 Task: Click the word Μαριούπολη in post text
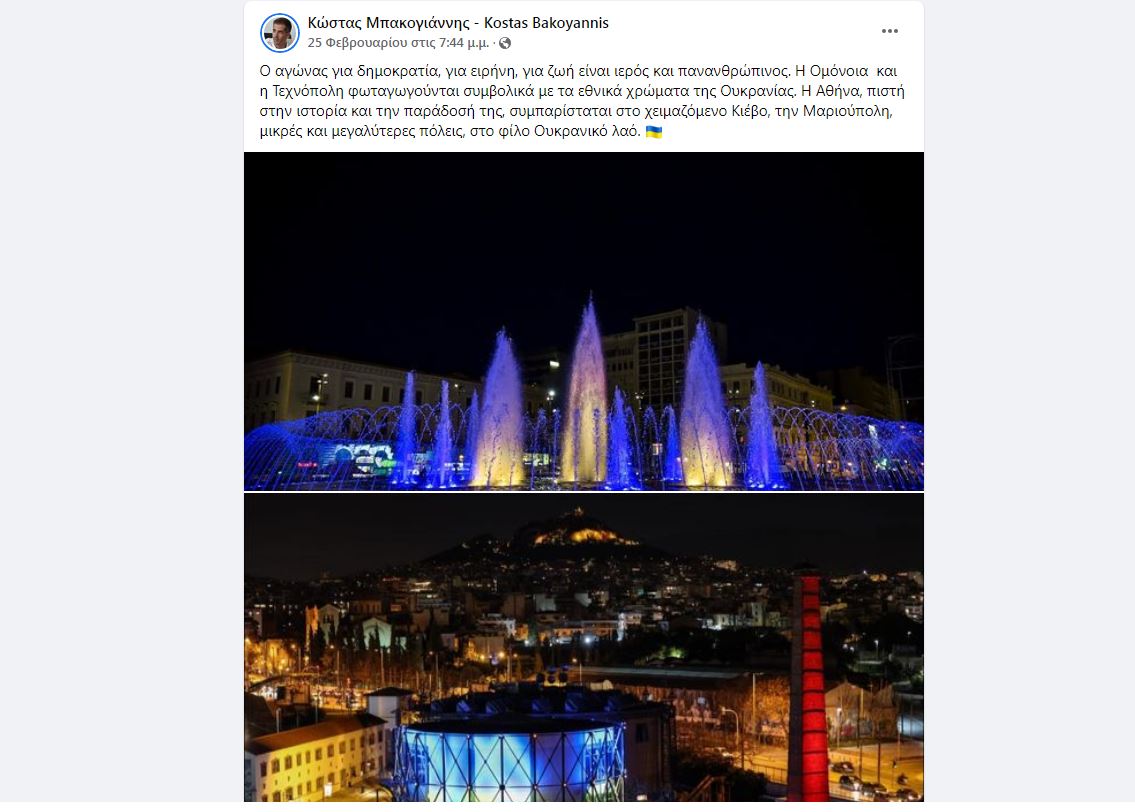[847, 111]
